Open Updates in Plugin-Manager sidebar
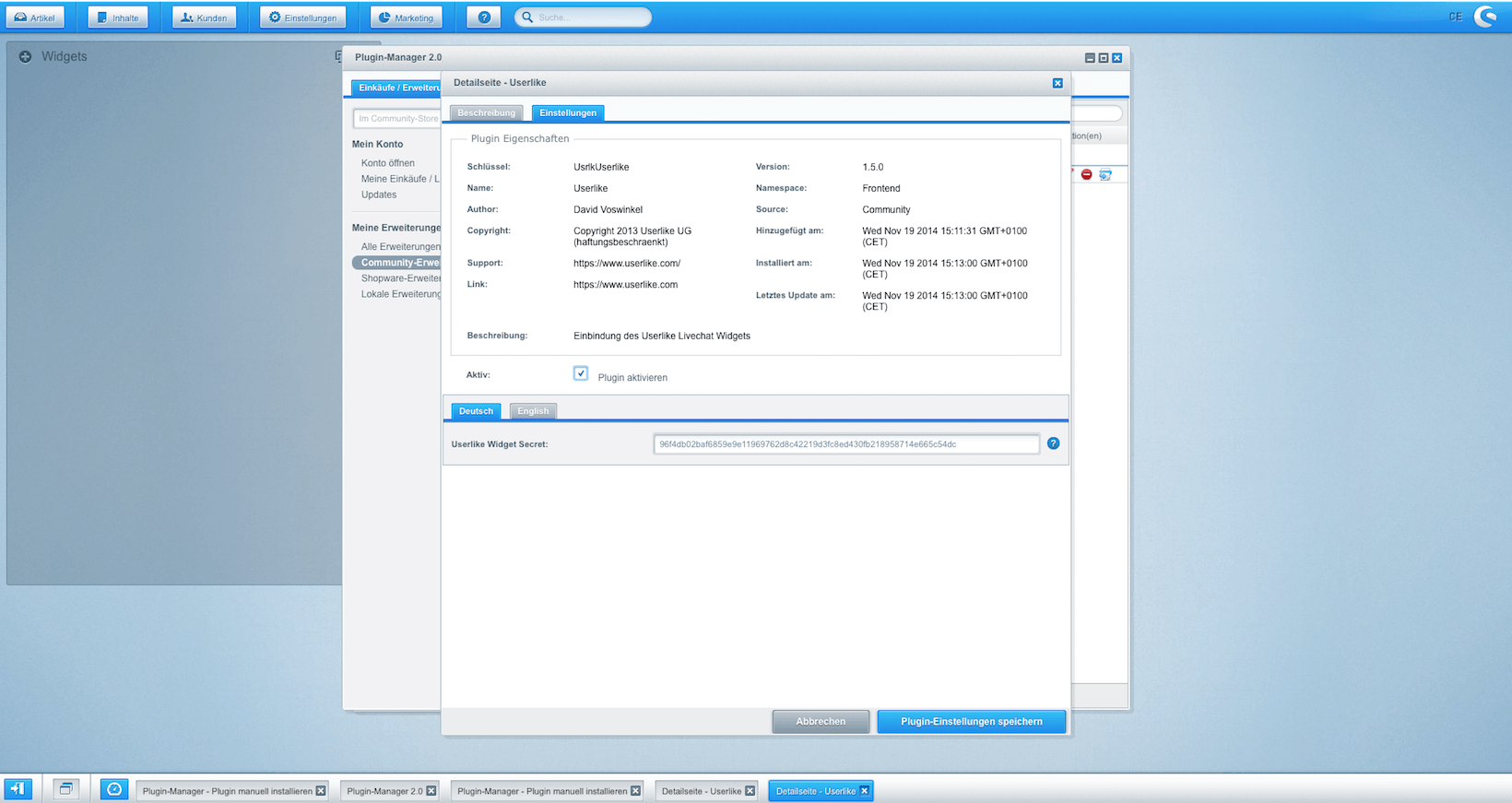 click(x=379, y=195)
